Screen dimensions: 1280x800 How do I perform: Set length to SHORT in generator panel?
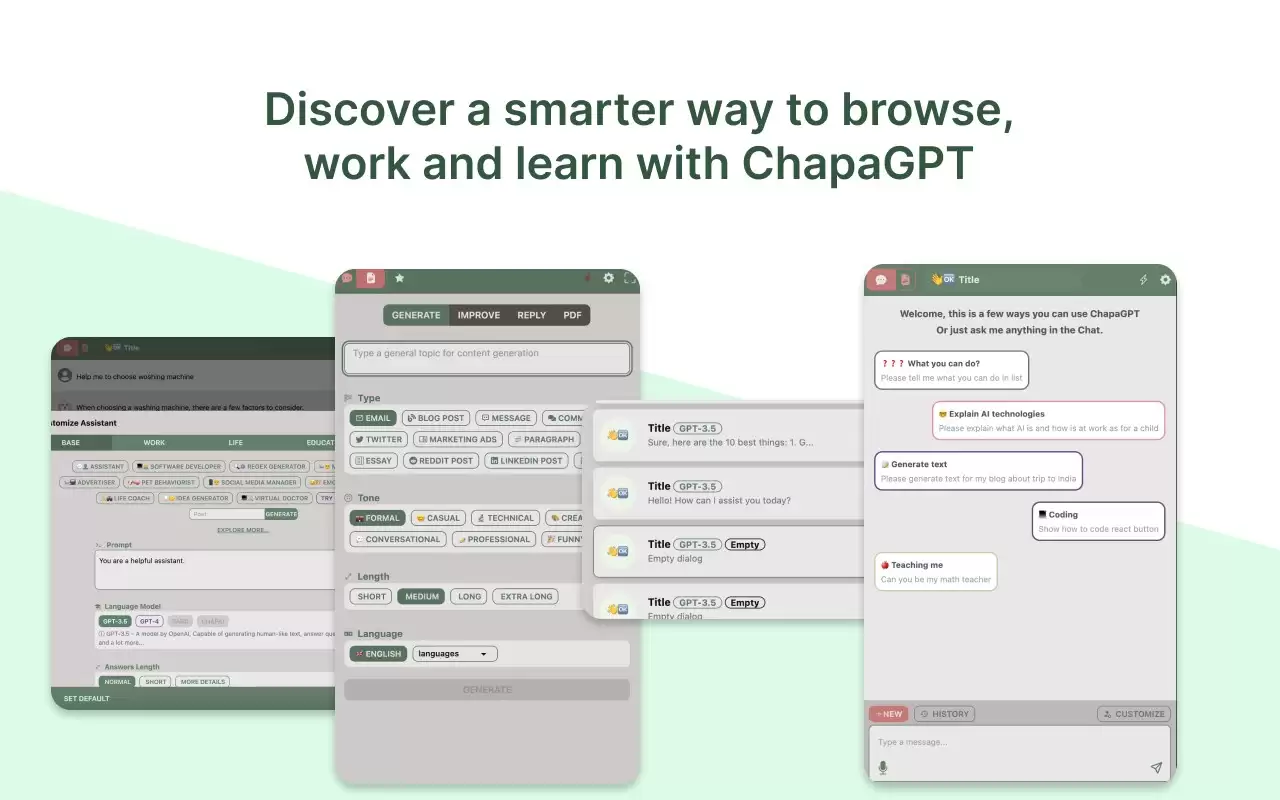371,596
